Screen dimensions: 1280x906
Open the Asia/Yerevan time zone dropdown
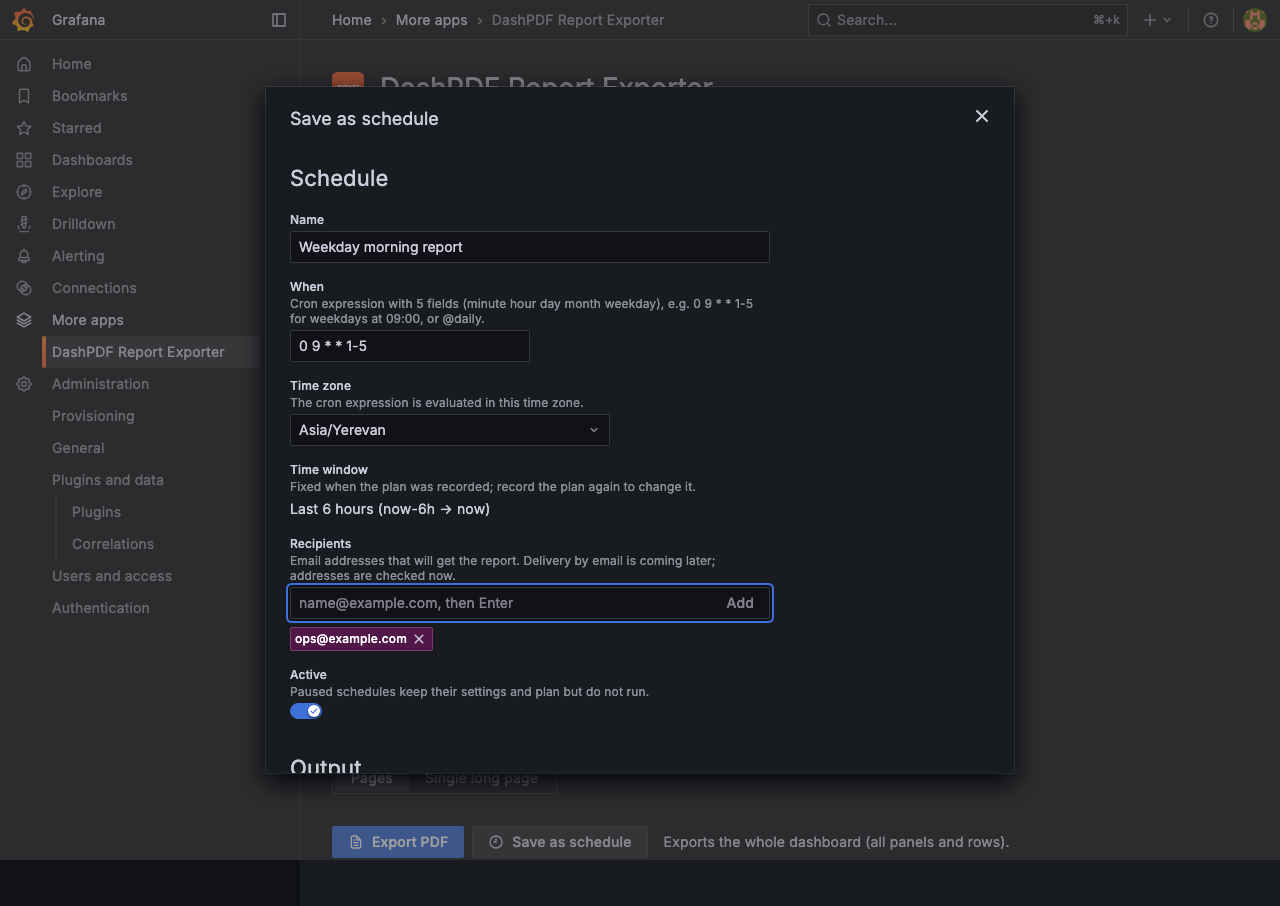click(450, 430)
